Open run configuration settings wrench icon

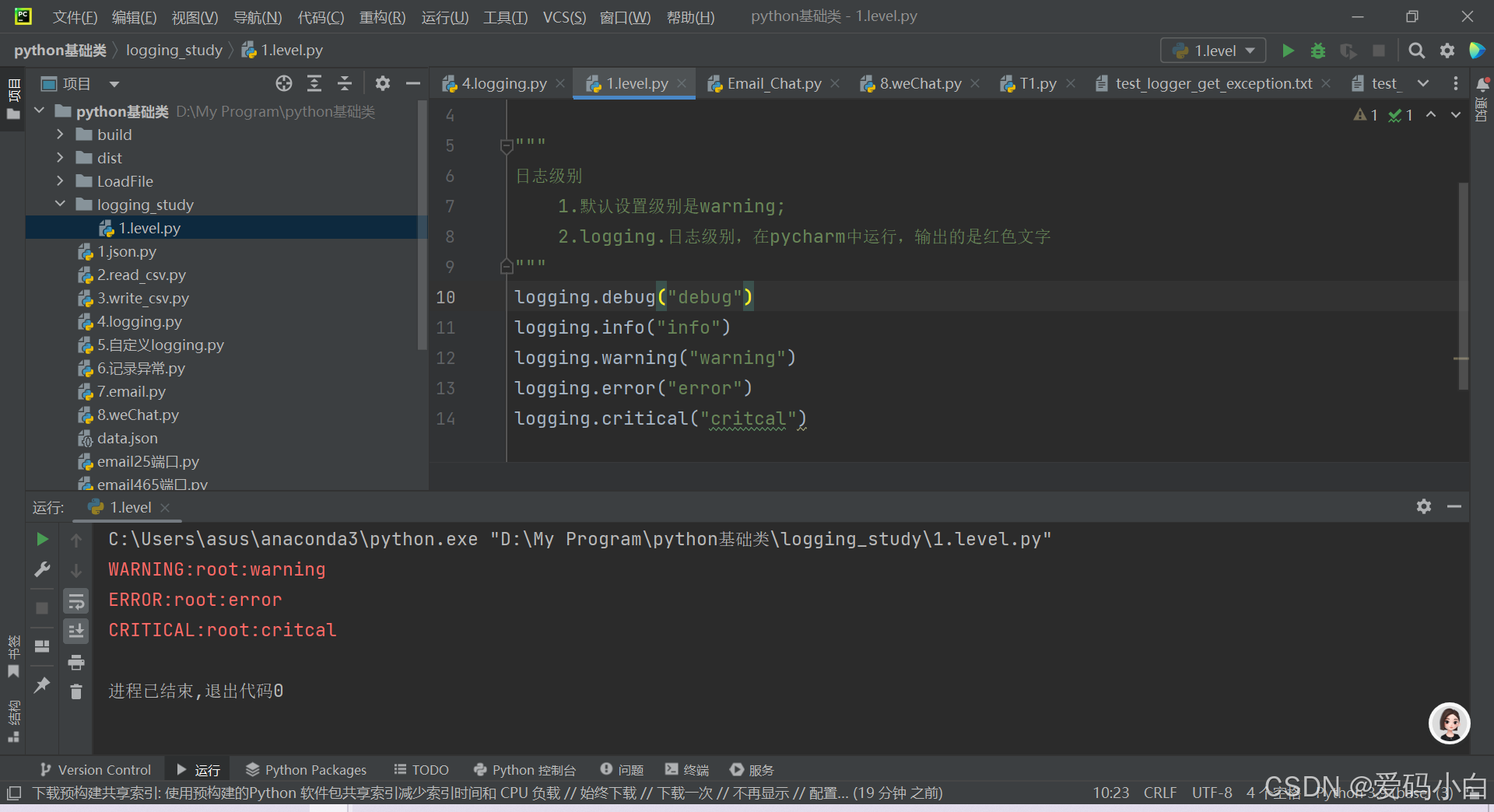[42, 569]
